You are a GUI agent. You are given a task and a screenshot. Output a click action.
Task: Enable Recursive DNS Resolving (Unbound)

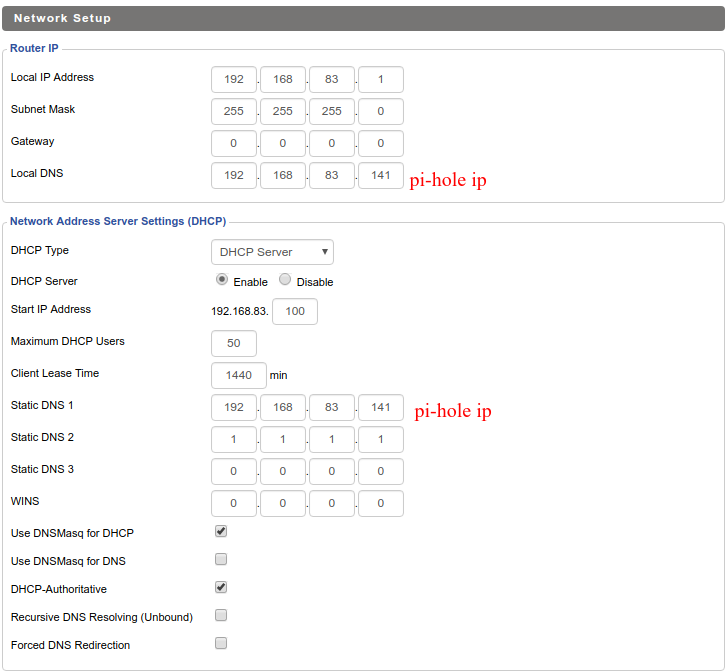(x=221, y=616)
